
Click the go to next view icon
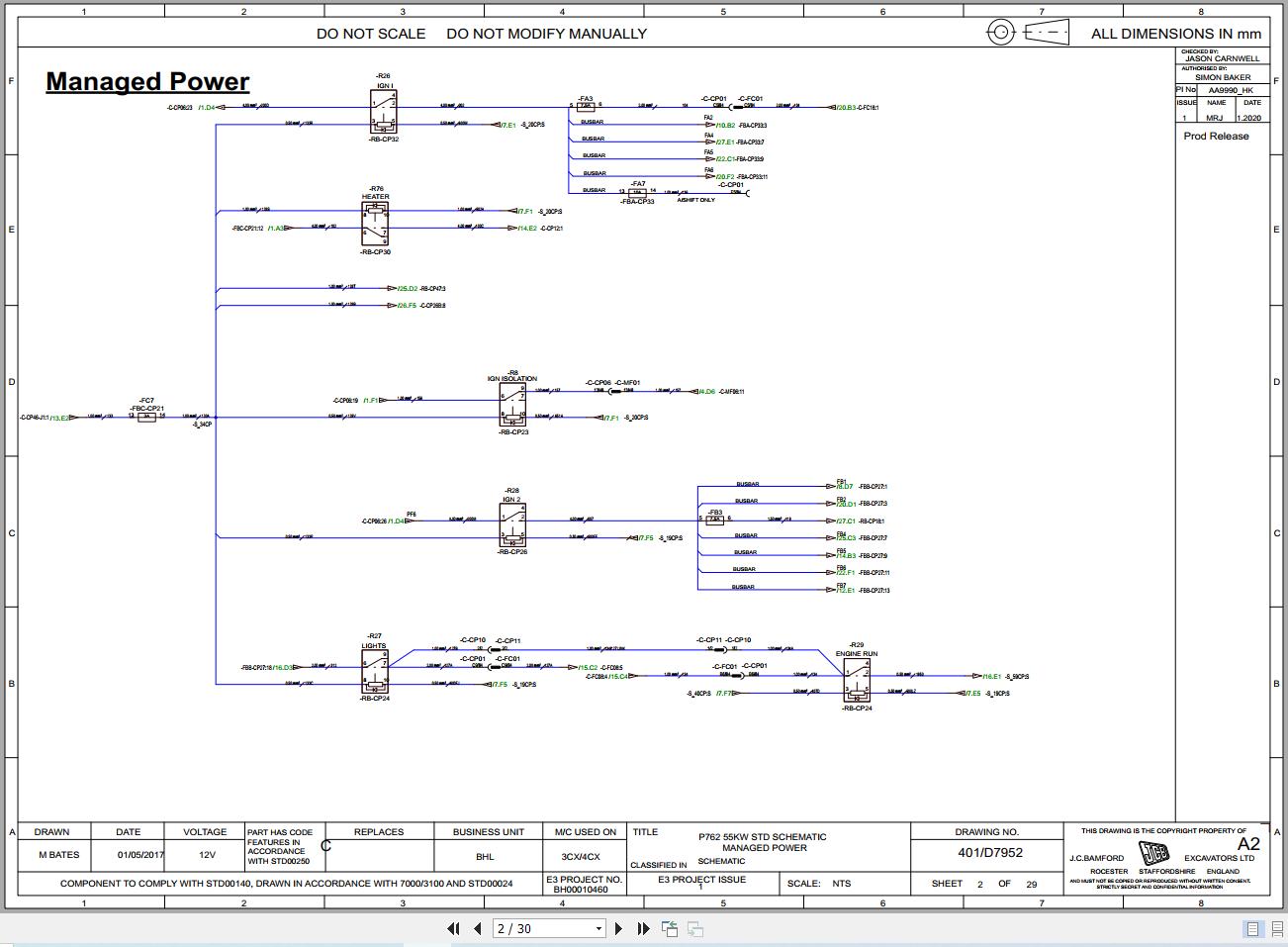[x=695, y=928]
